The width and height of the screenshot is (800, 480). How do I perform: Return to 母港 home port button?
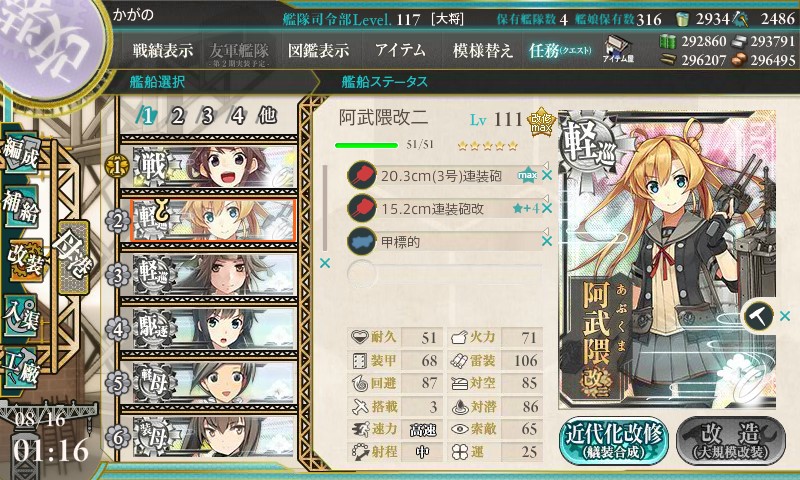point(74,258)
